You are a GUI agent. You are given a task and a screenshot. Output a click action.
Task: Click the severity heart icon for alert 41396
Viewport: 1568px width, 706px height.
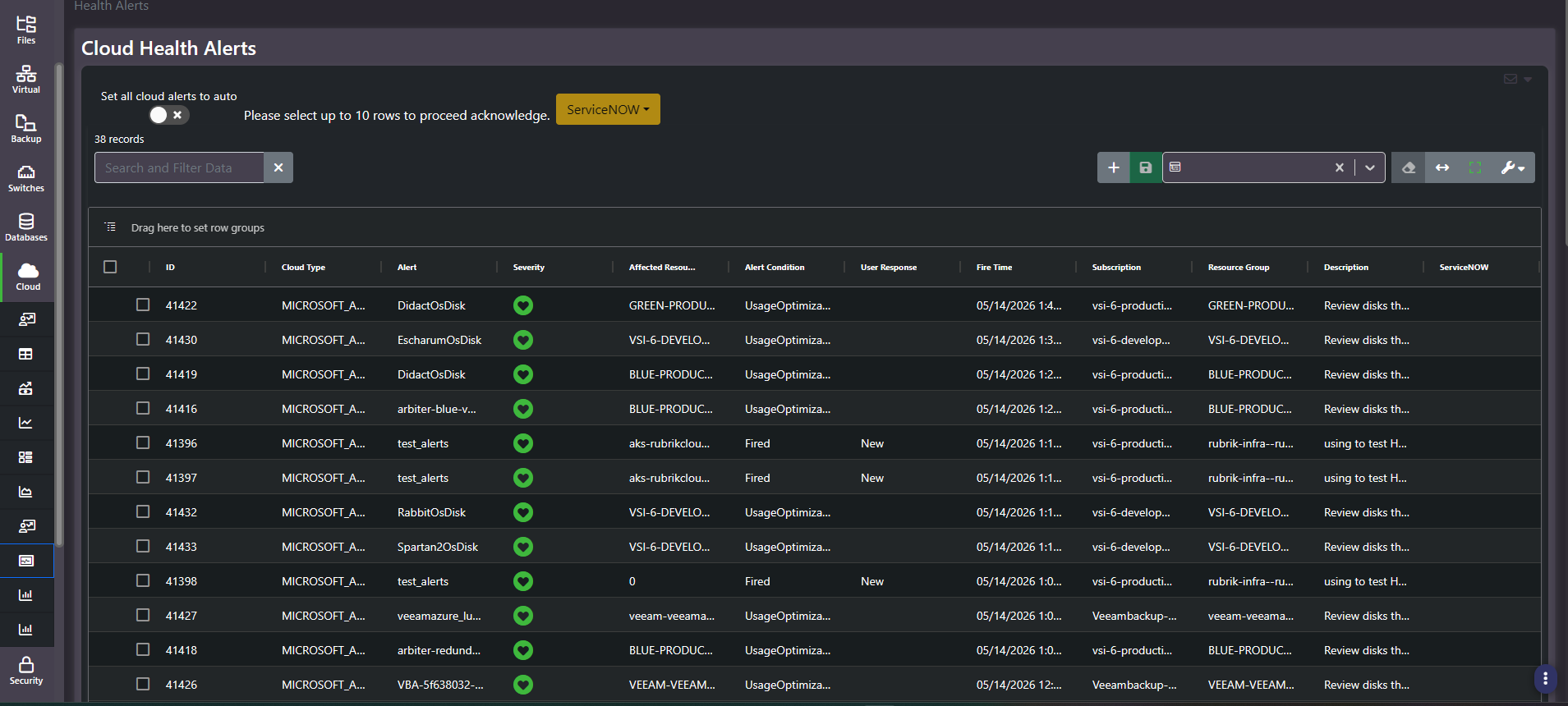[523, 443]
